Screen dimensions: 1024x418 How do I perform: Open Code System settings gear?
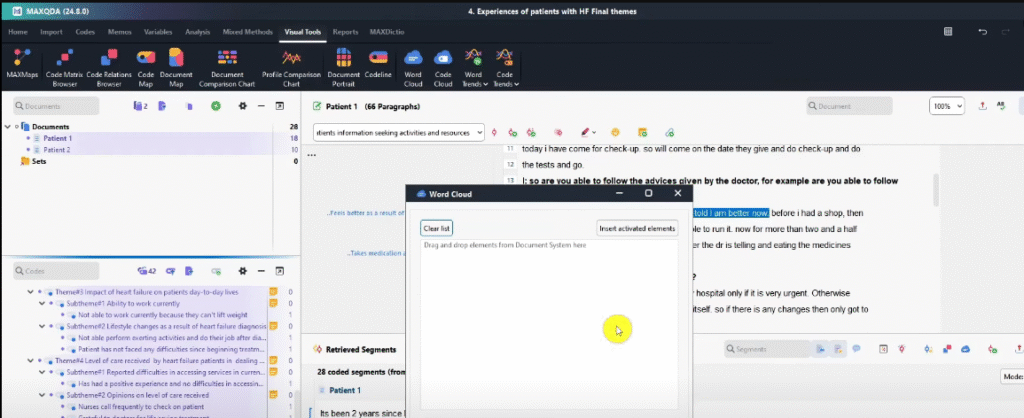click(x=242, y=271)
